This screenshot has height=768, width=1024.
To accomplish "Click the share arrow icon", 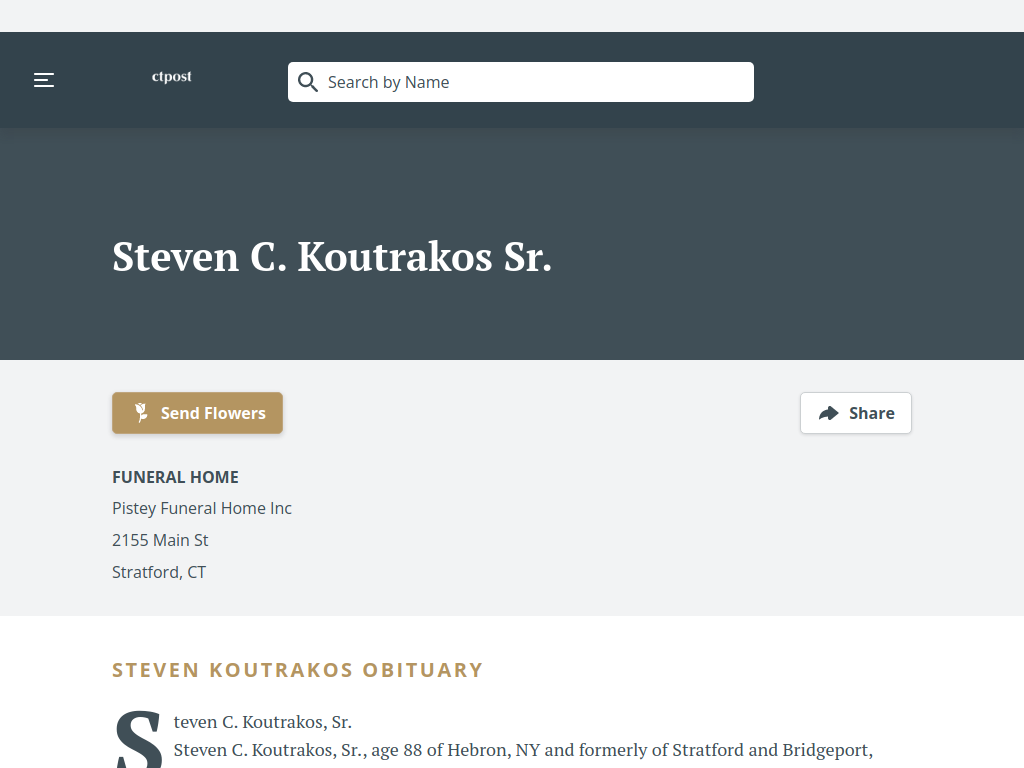I will 829,413.
